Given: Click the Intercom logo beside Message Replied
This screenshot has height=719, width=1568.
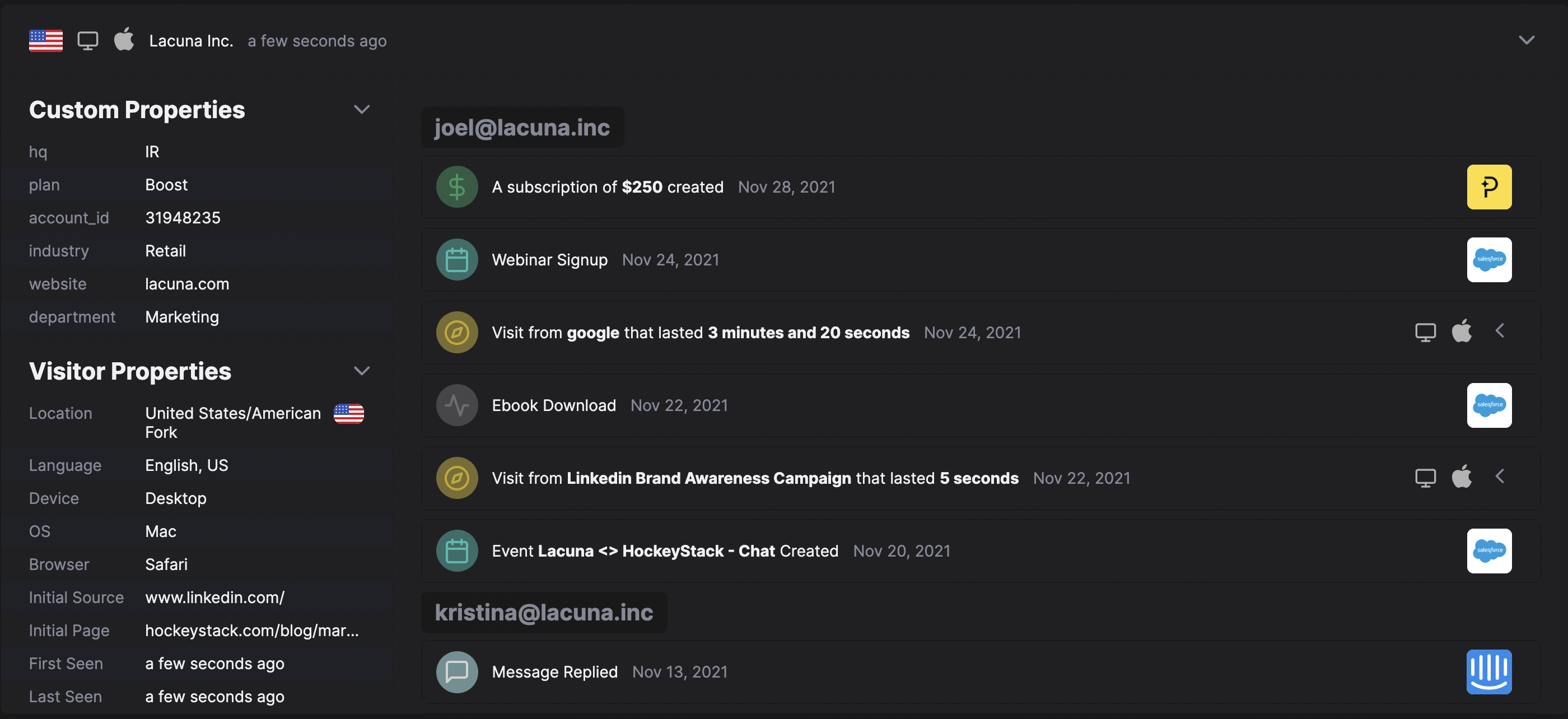Looking at the screenshot, I should [1488, 672].
